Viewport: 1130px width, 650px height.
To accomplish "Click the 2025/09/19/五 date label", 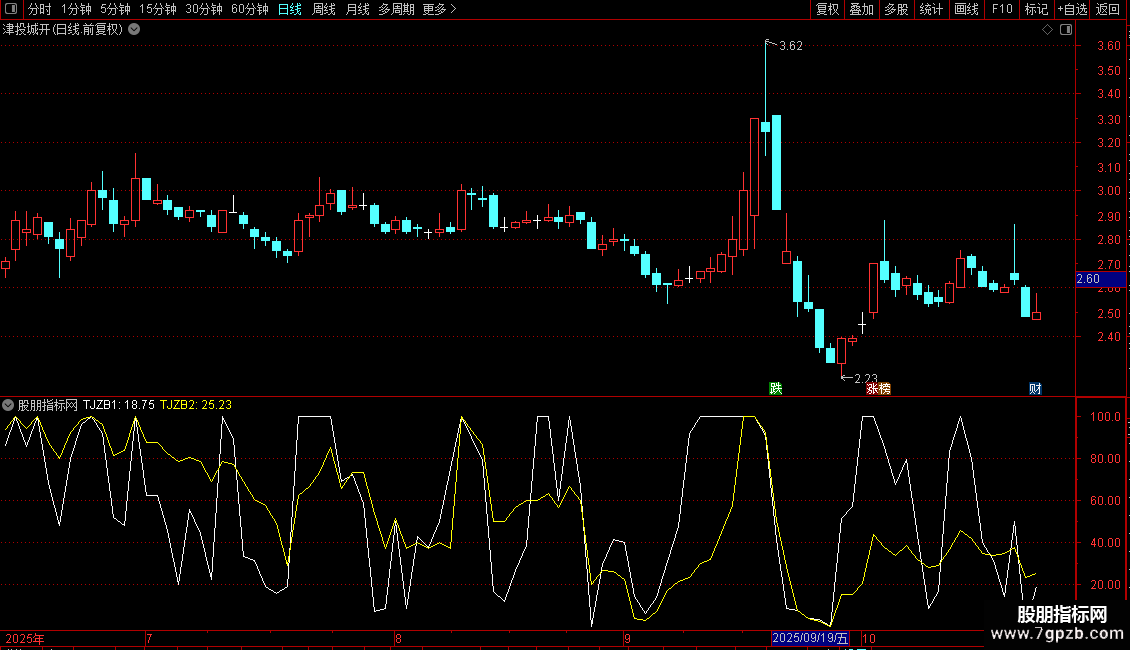I will (810, 638).
